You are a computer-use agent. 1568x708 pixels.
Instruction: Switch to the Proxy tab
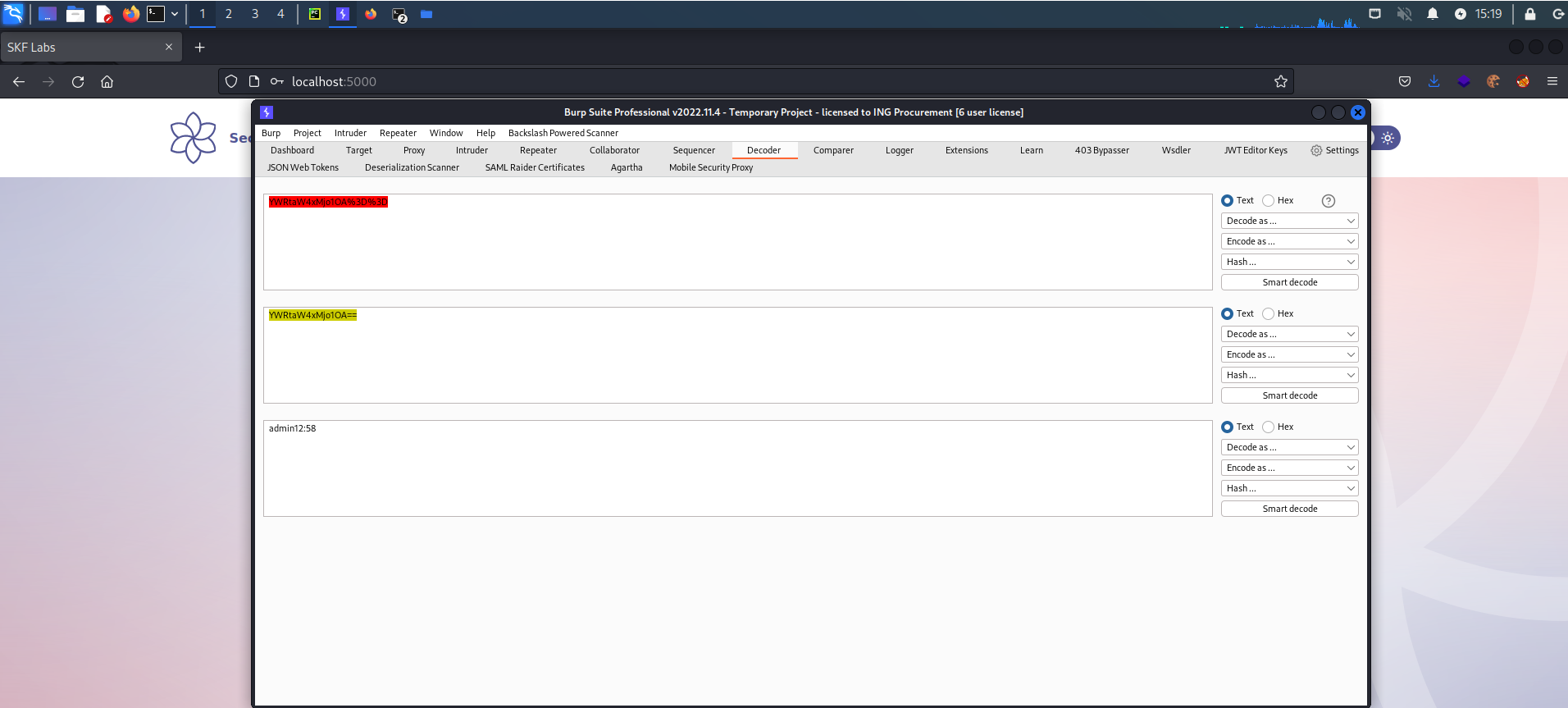[414, 150]
